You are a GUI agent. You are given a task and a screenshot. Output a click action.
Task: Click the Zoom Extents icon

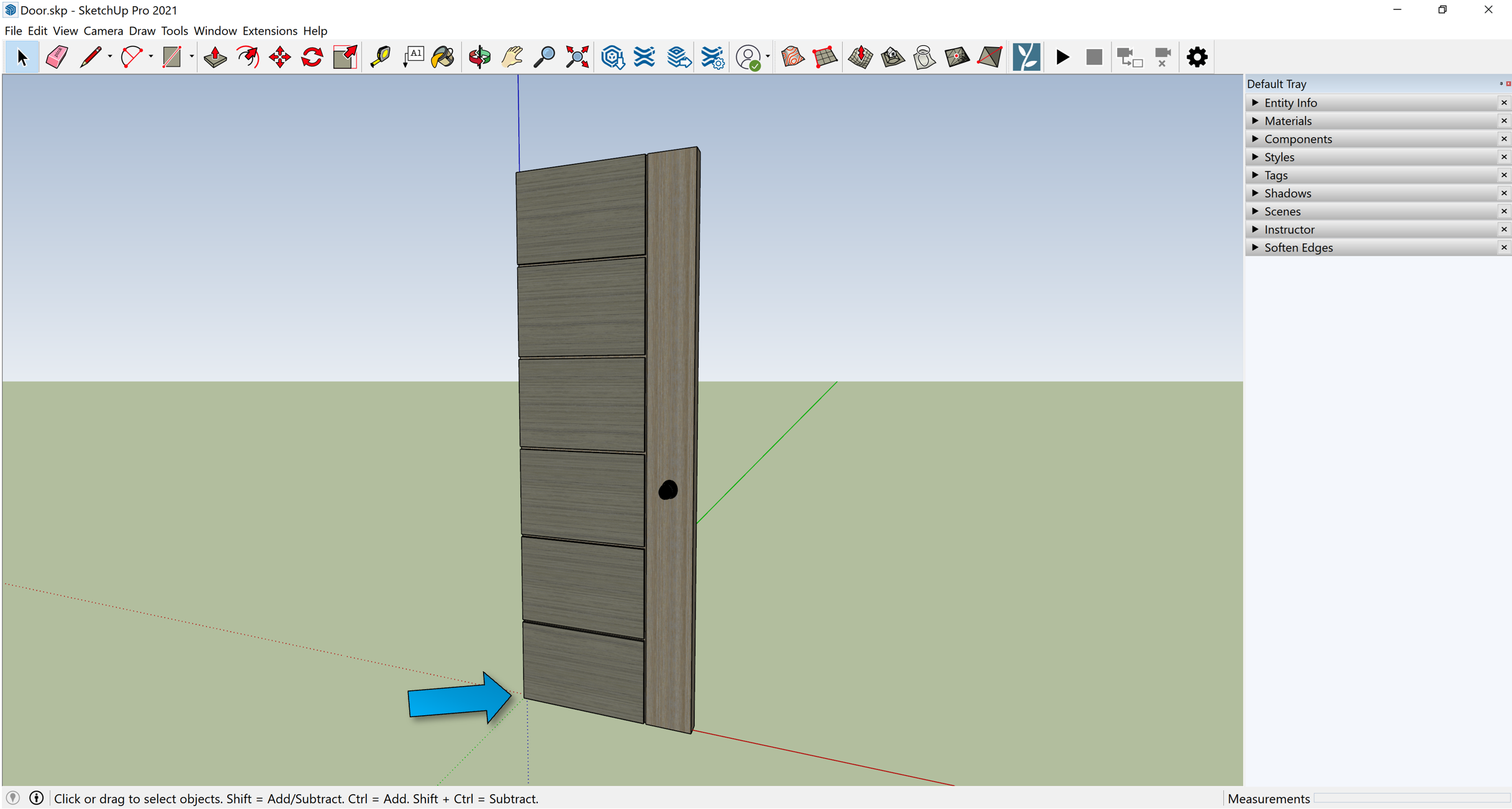pos(577,57)
